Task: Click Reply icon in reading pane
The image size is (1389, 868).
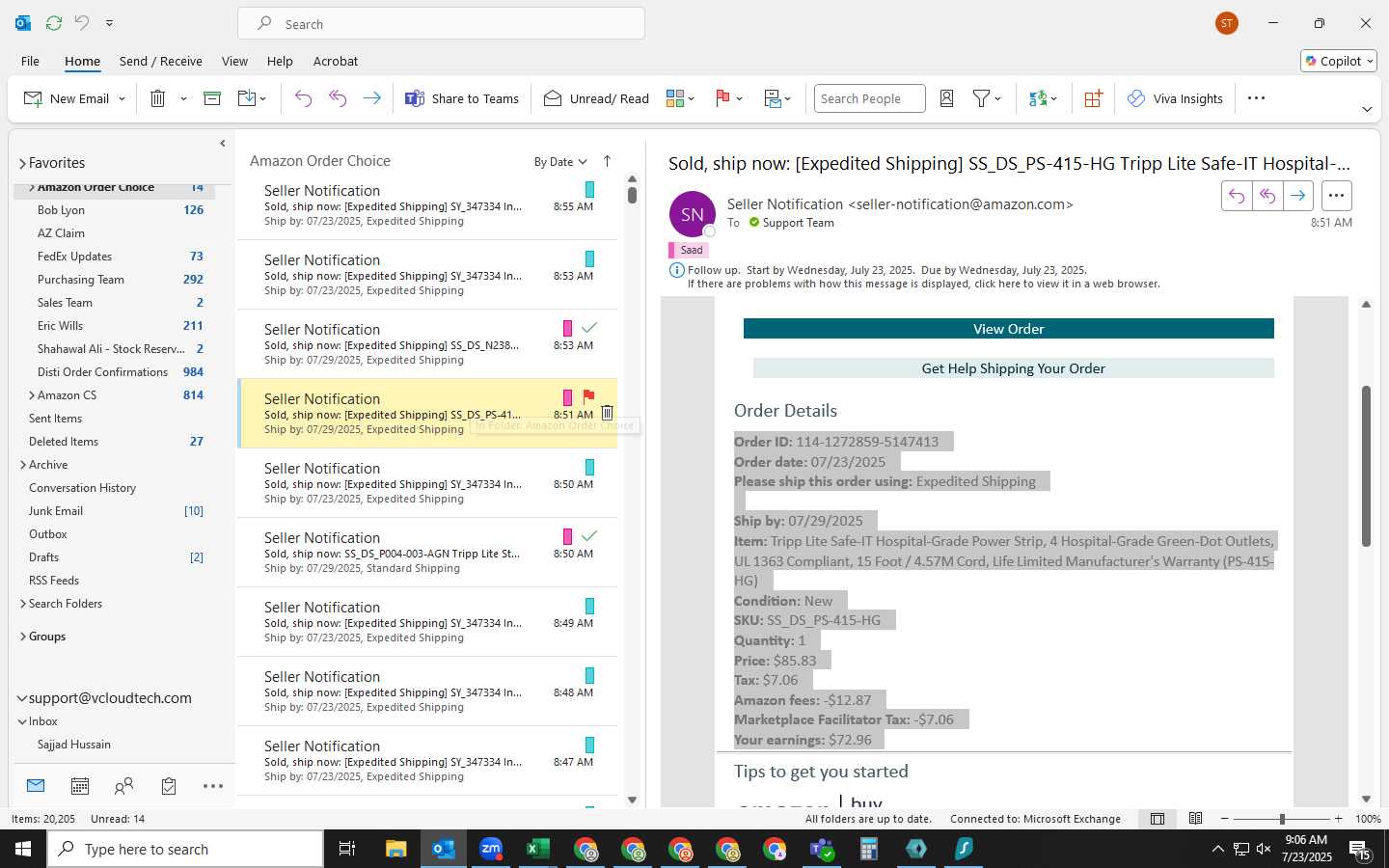Action: tap(1236, 196)
